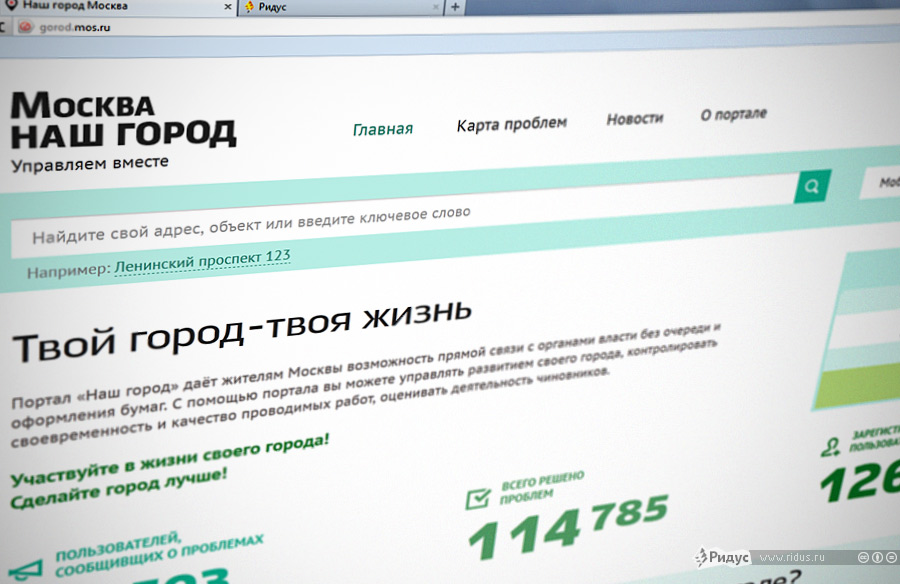Viewport: 900px width, 584px height.
Task: Open the Карта проблем menu item
Action: (511, 123)
